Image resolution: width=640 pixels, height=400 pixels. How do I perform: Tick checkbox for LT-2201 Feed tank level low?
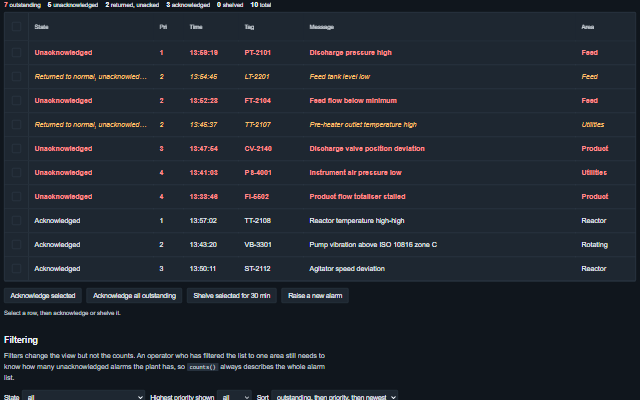tap(16, 76)
